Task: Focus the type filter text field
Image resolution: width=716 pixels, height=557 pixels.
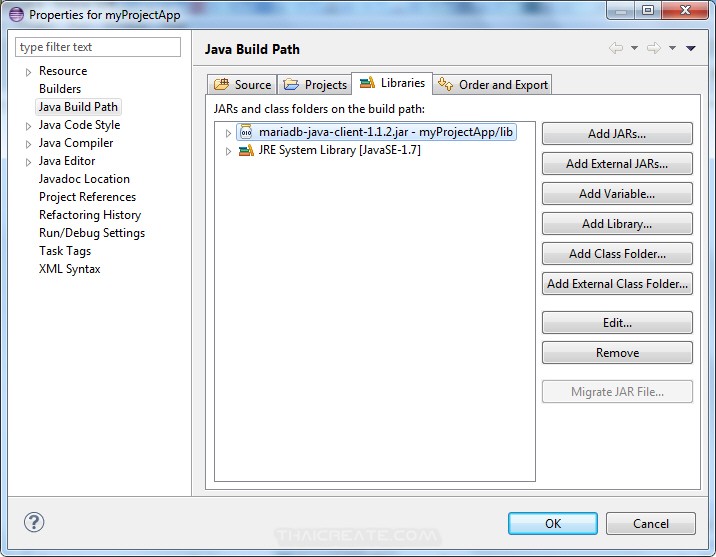Action: click(x=98, y=47)
